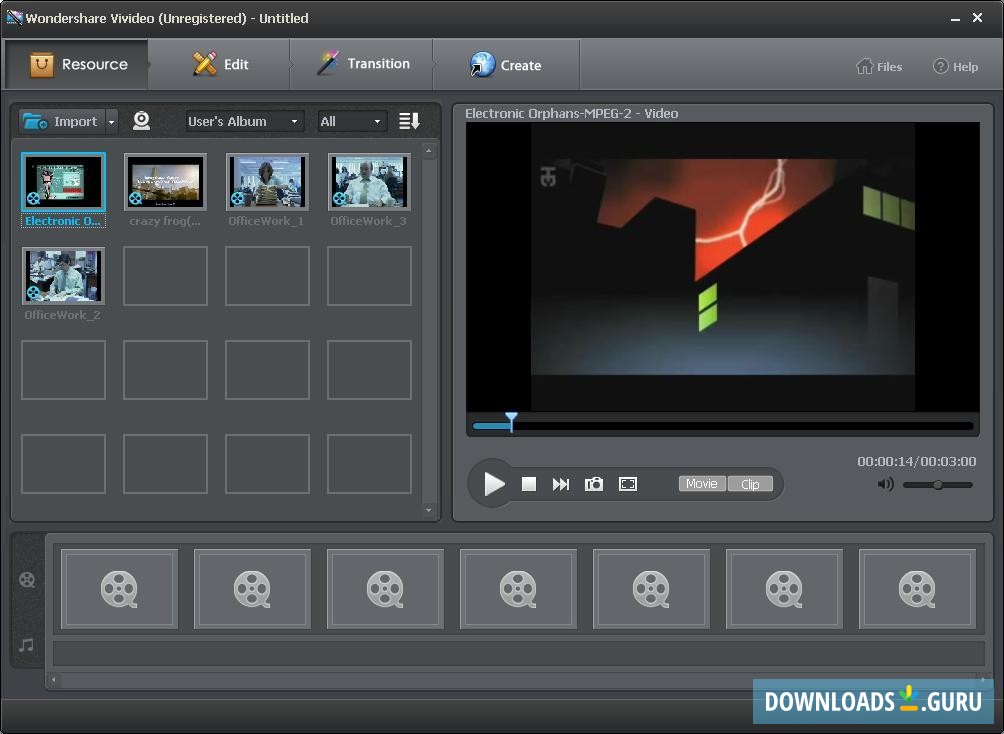The image size is (1004, 734).
Task: Click the sort order icon near filters
Action: [409, 121]
